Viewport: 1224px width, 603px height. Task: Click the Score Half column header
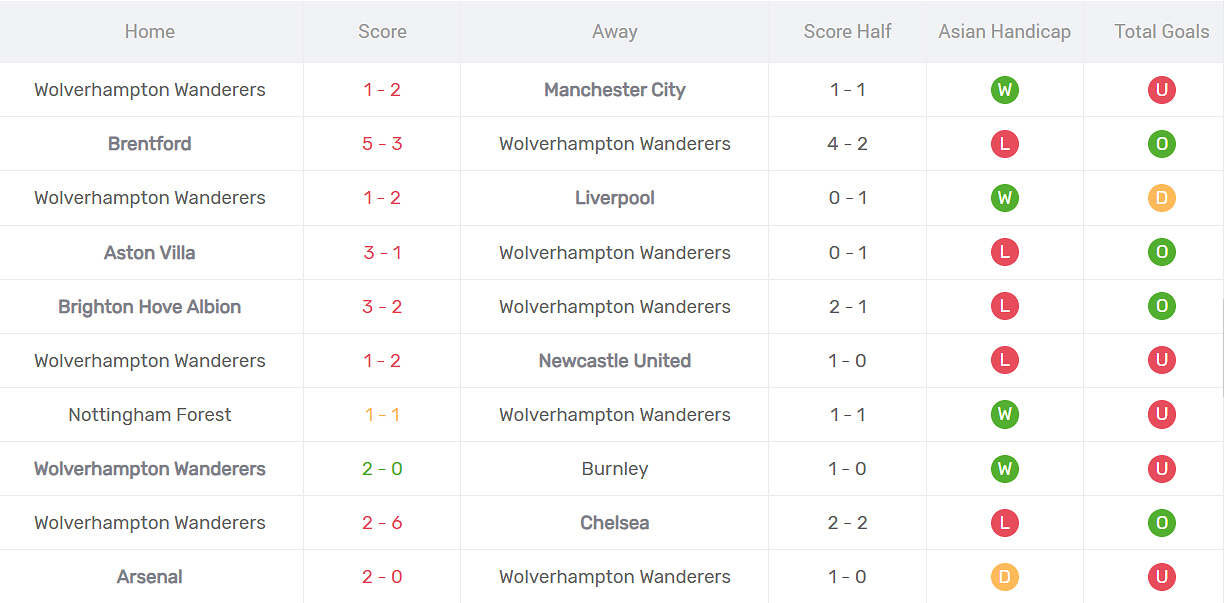[x=847, y=32]
